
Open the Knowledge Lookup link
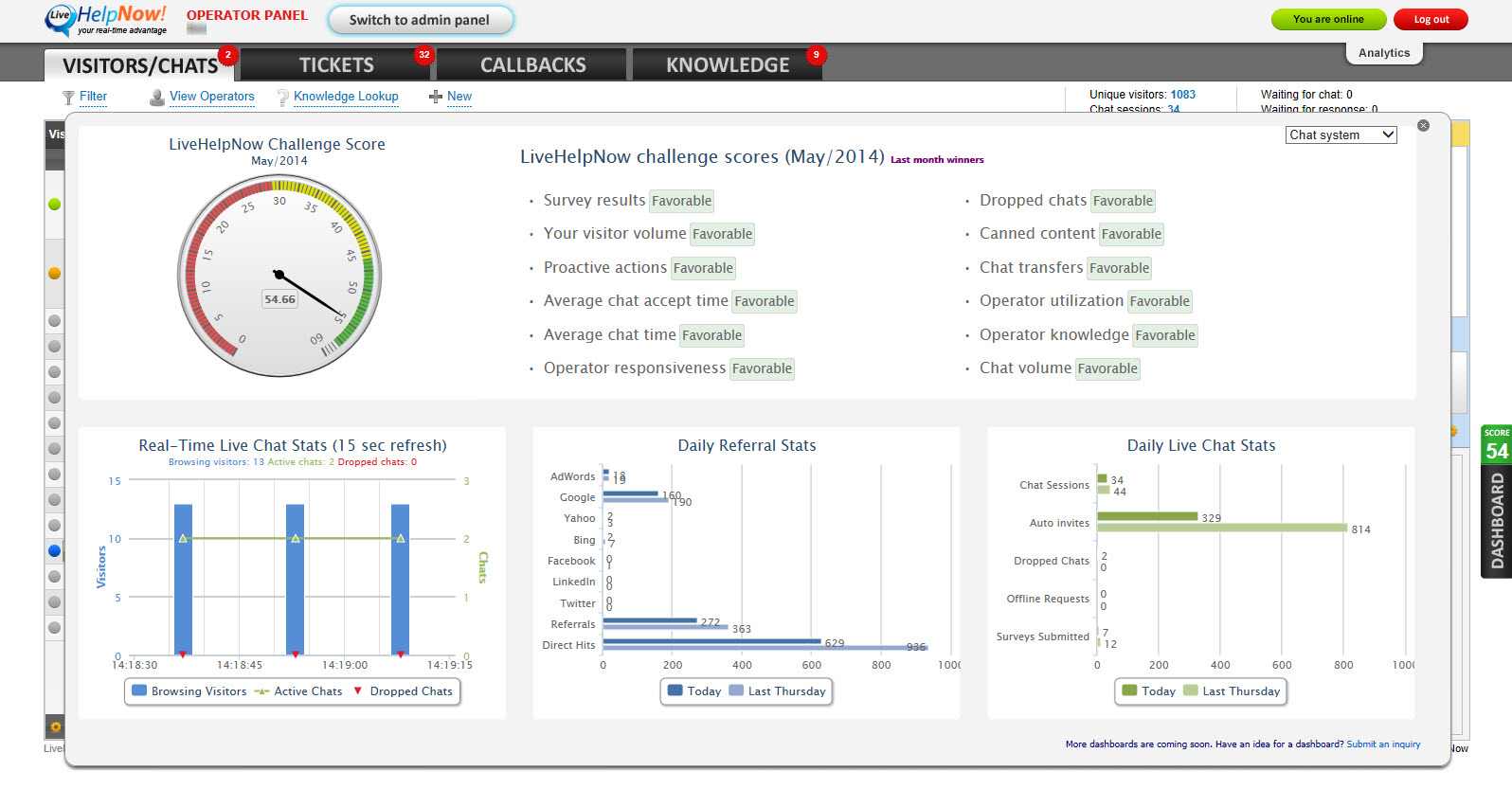pos(346,97)
